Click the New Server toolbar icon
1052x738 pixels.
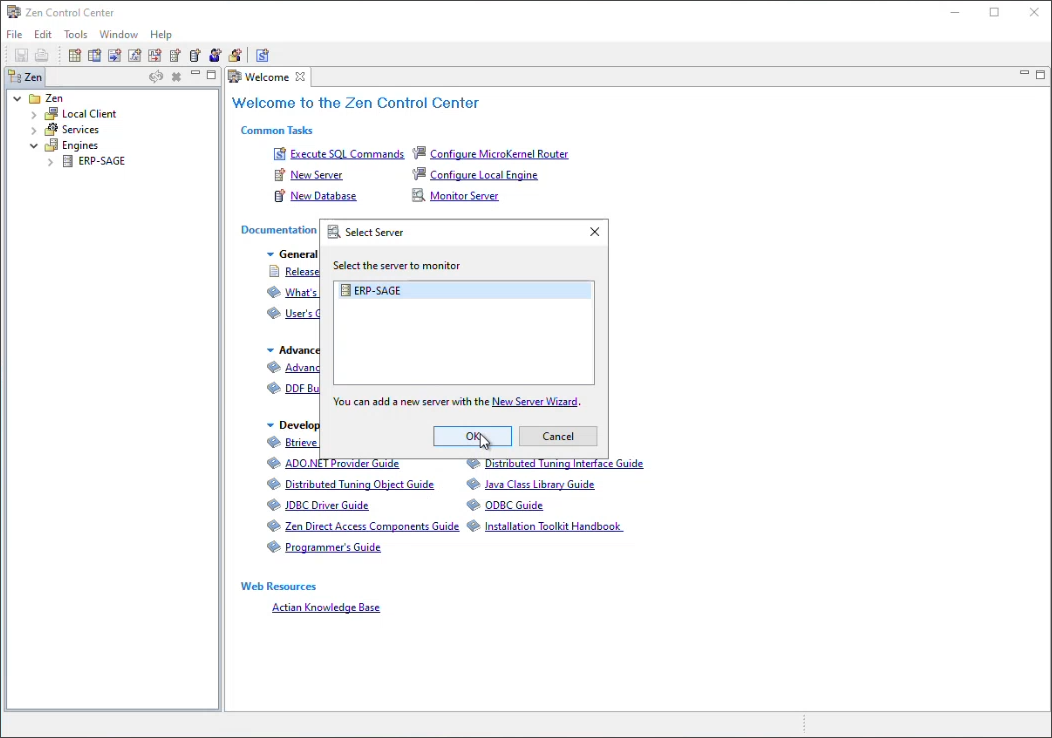click(x=175, y=56)
